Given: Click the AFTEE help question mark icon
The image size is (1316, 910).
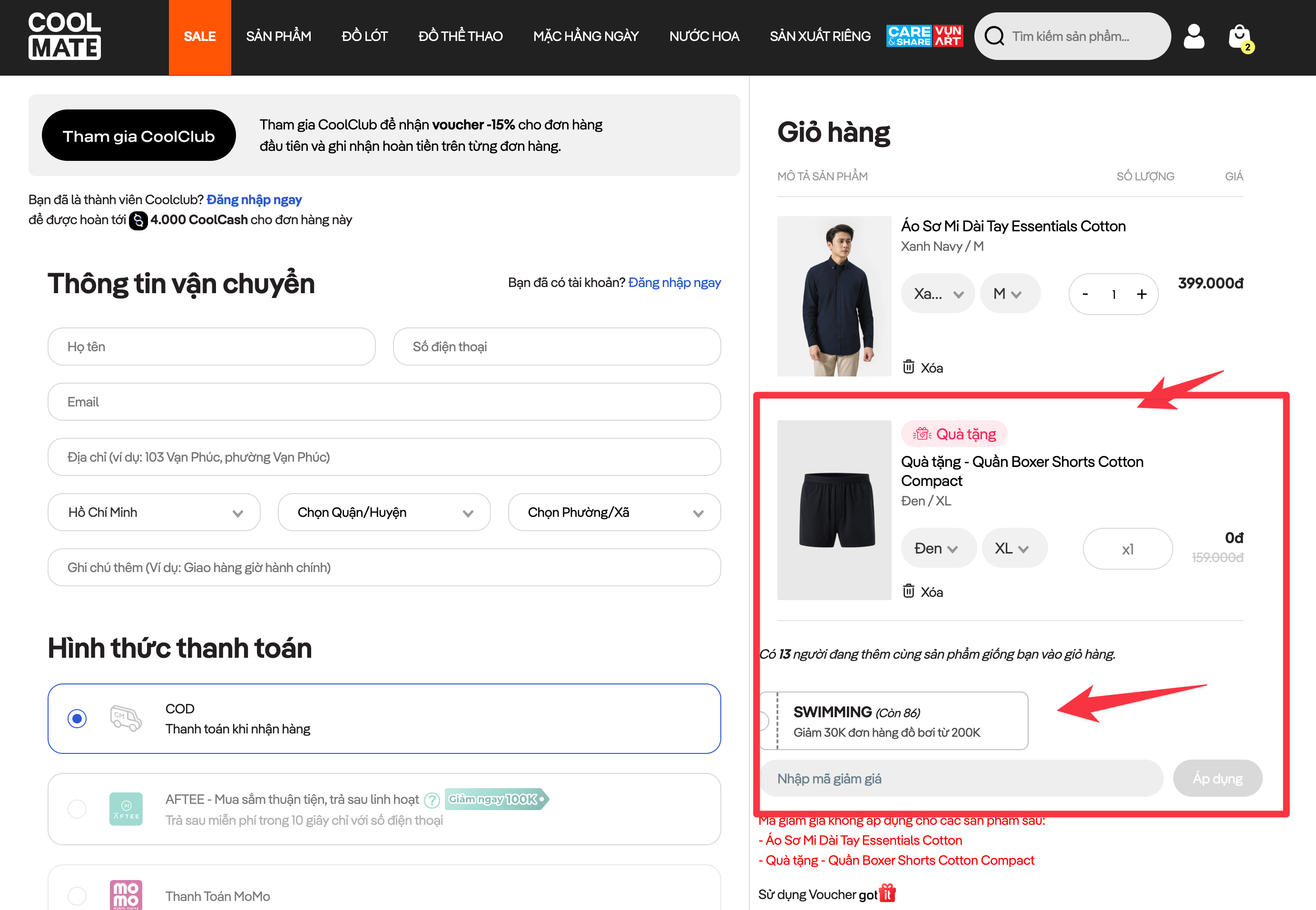Looking at the screenshot, I should point(432,800).
